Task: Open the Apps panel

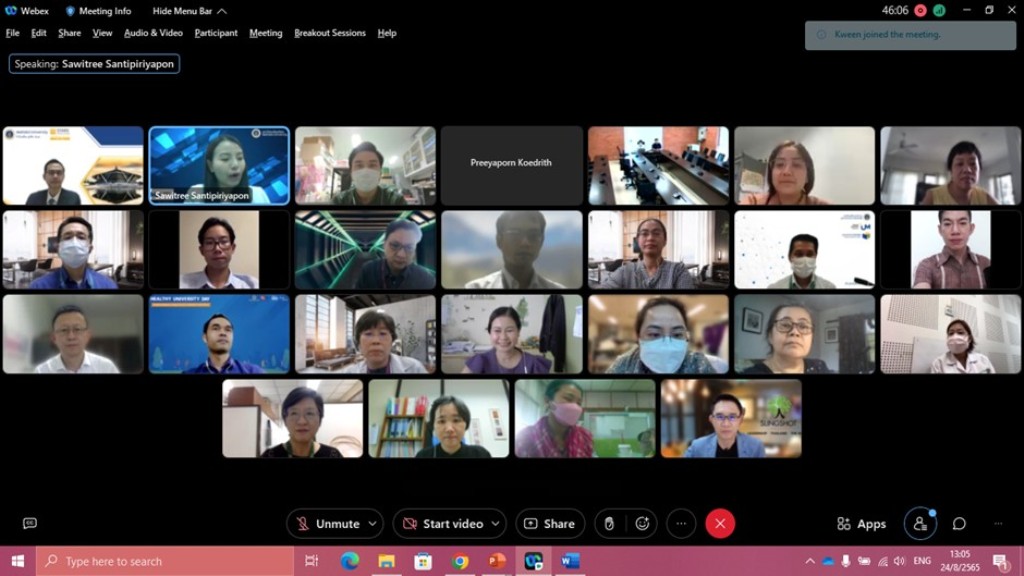Action: [x=861, y=524]
